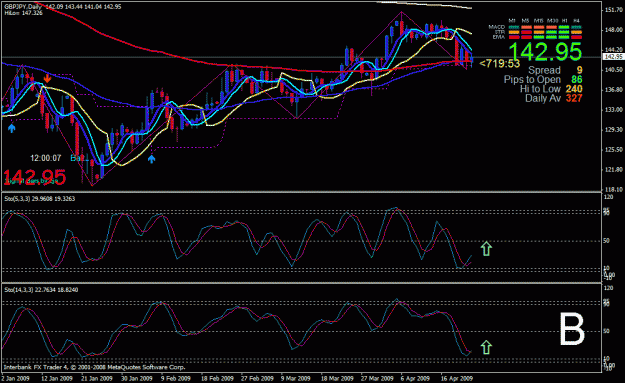Click the 6 Apr 2009 date label
Screen dimensions: 625x383
click(x=415, y=378)
